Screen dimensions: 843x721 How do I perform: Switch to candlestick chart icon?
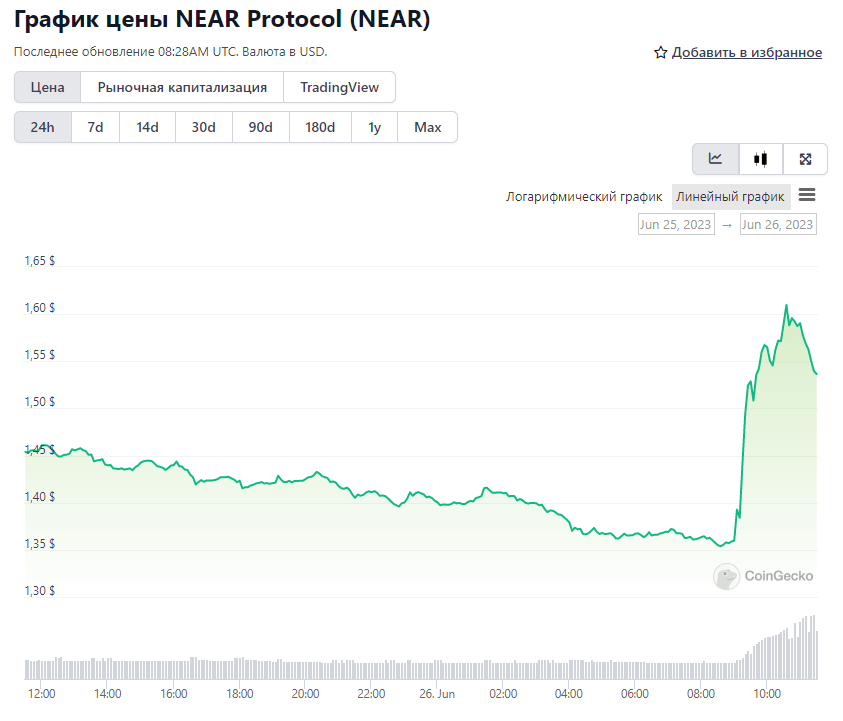760,159
